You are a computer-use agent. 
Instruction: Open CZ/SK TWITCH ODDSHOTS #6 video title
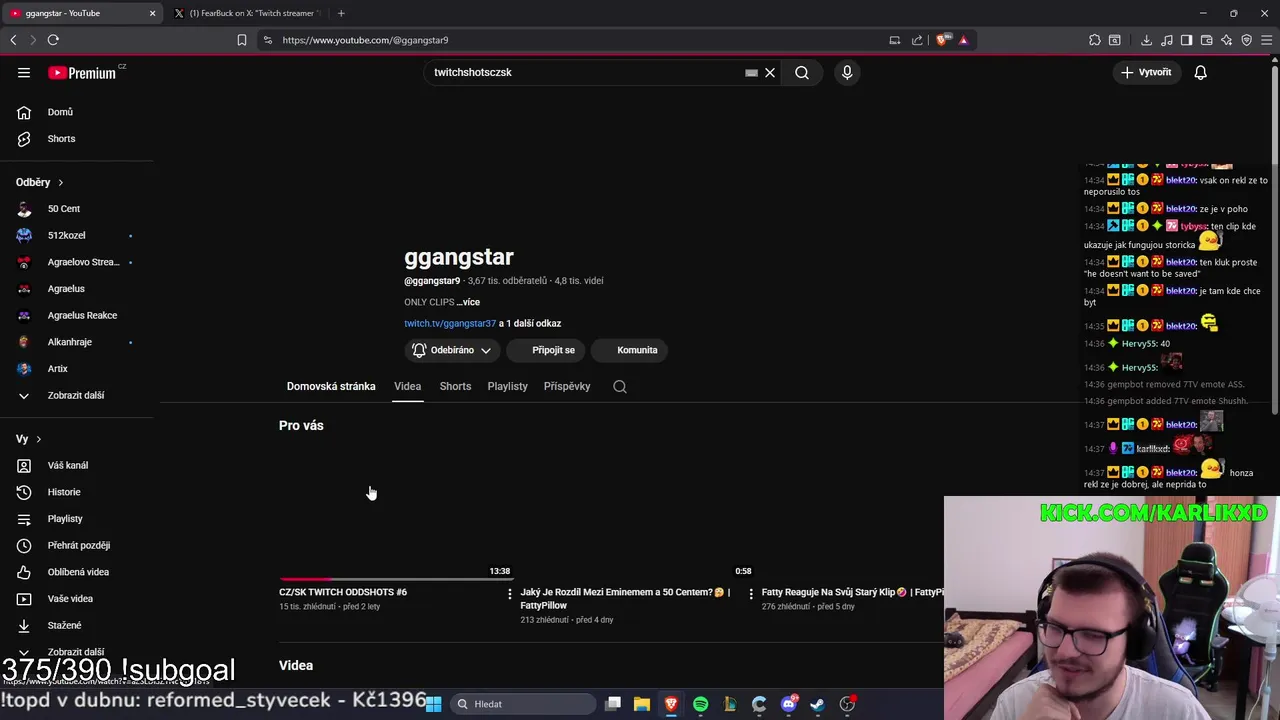click(x=343, y=592)
